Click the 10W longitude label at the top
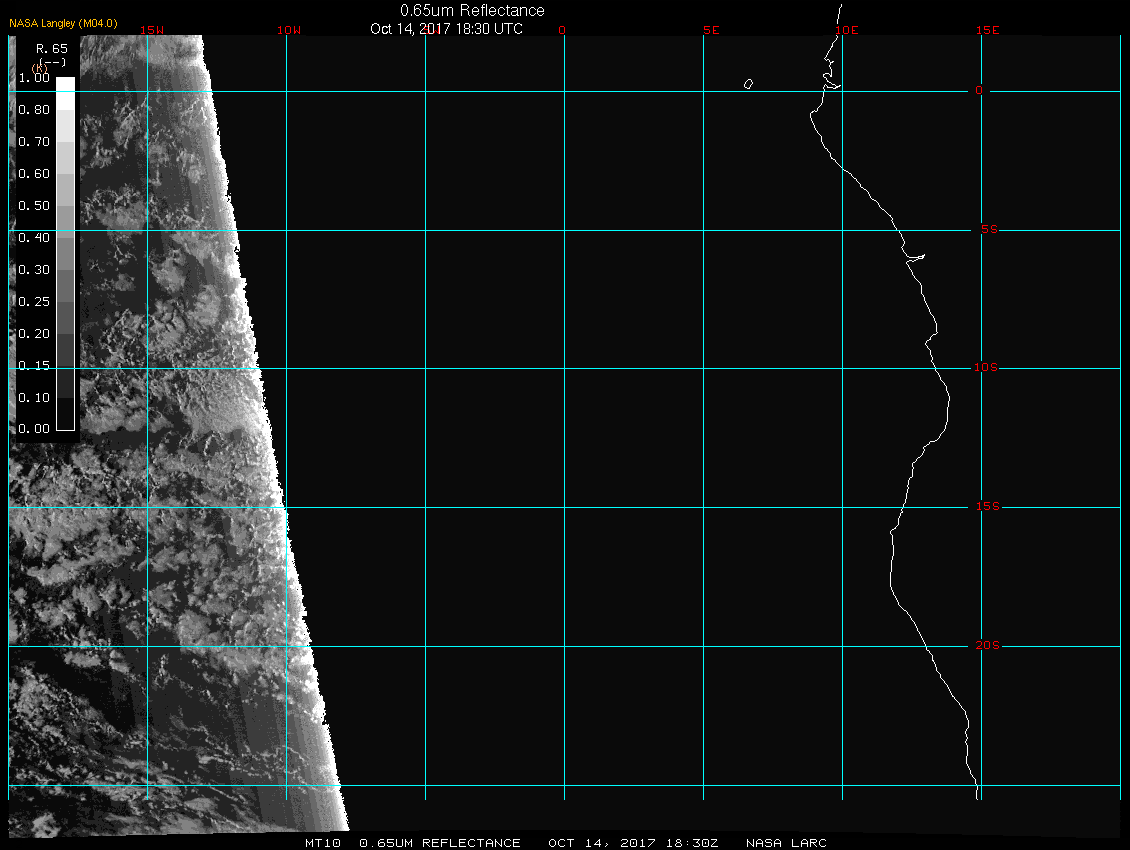The width and height of the screenshot is (1130, 850). click(288, 30)
